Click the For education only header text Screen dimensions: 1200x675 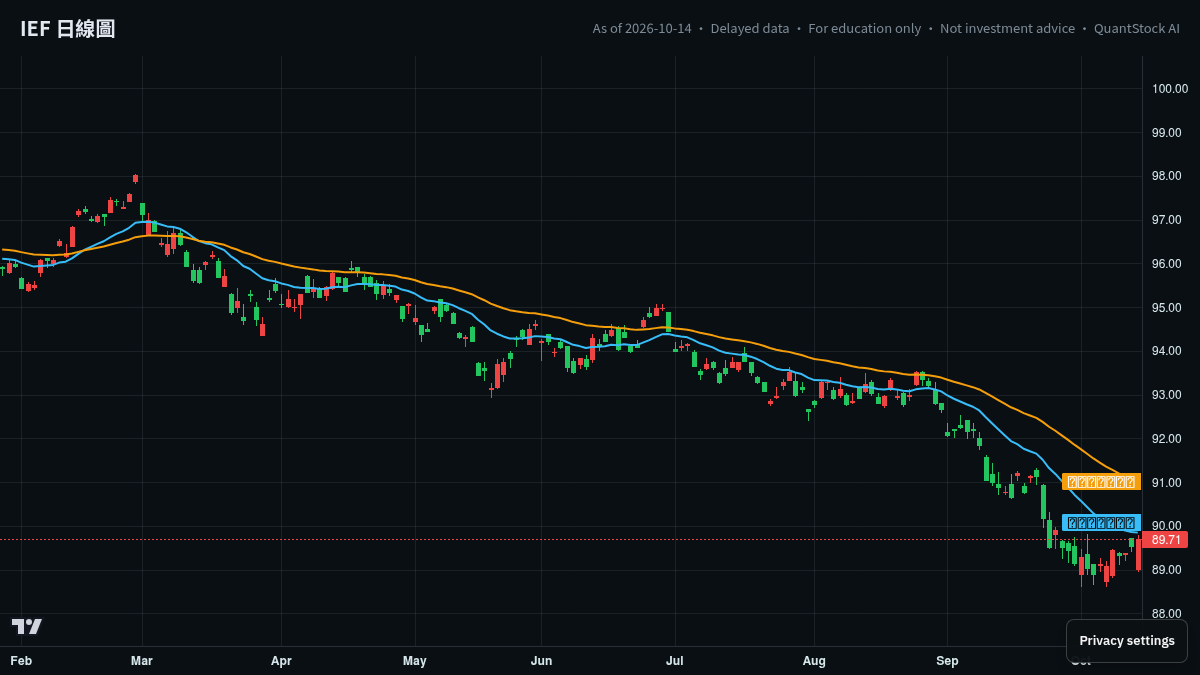865,29
